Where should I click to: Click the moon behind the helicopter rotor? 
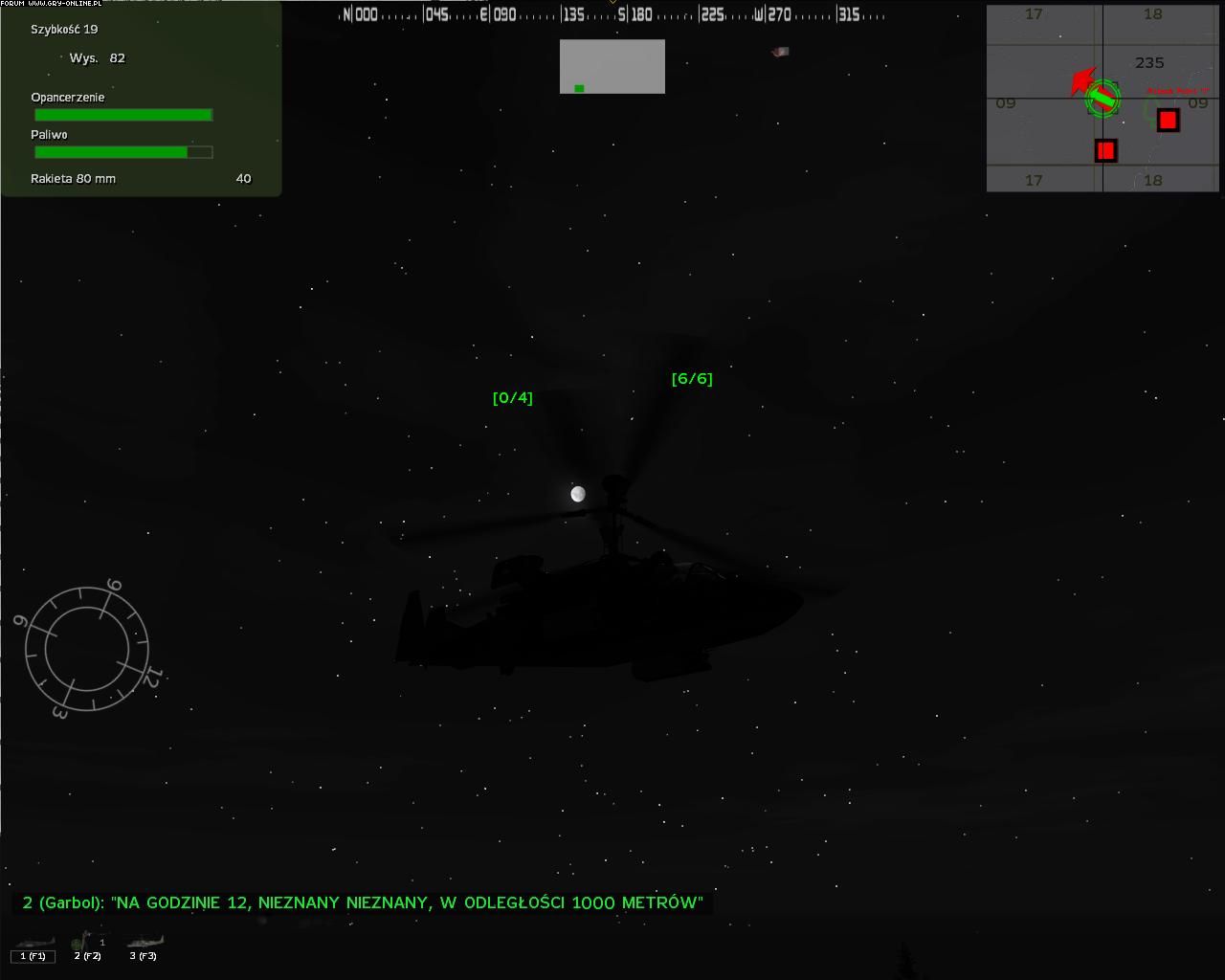click(578, 494)
